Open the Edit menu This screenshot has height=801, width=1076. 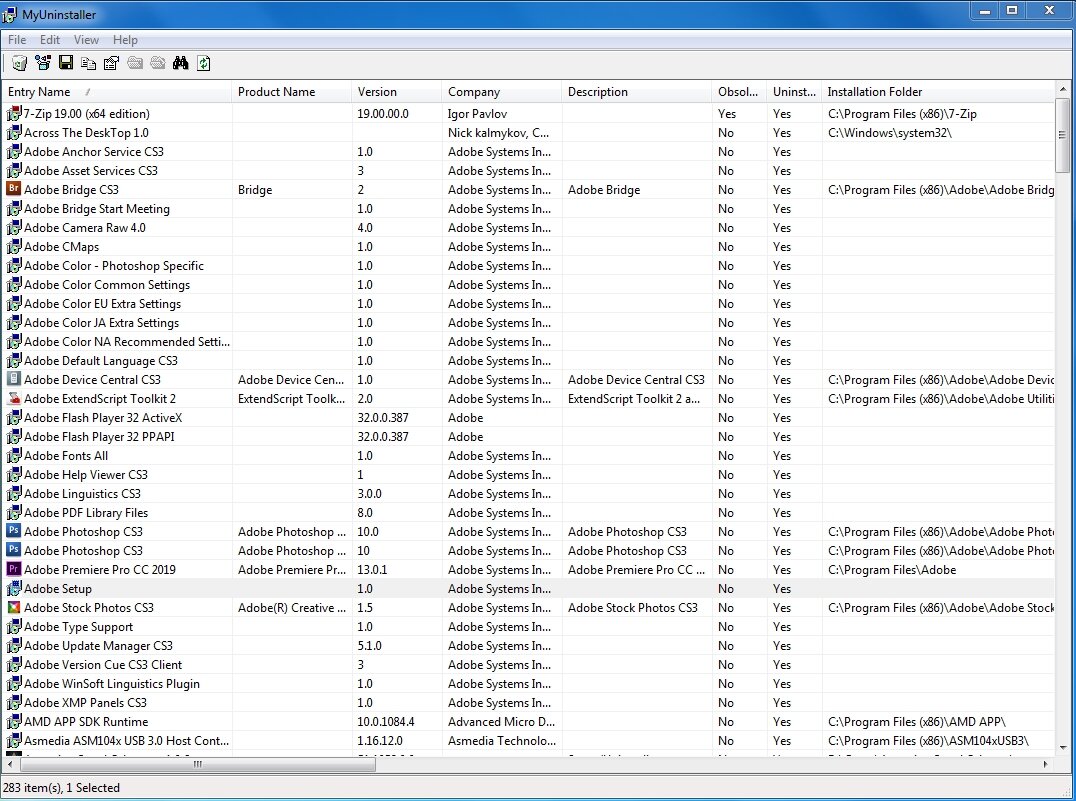pos(49,40)
